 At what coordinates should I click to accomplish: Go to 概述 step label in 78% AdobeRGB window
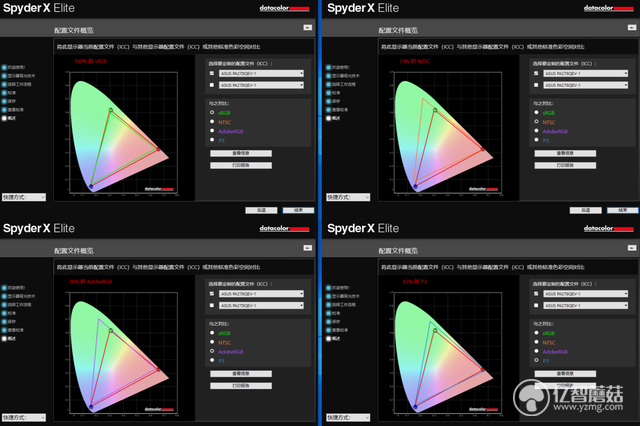11,339
